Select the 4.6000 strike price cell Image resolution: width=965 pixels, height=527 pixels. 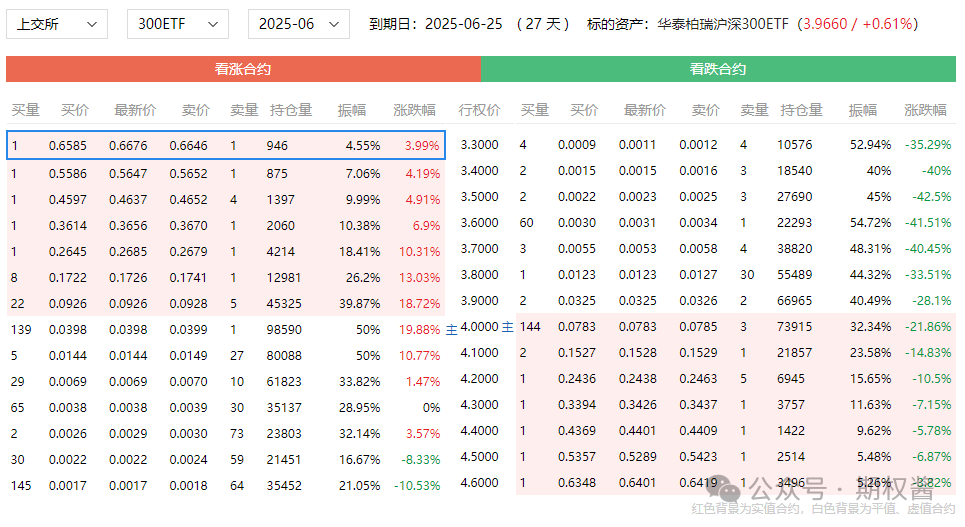coord(479,484)
